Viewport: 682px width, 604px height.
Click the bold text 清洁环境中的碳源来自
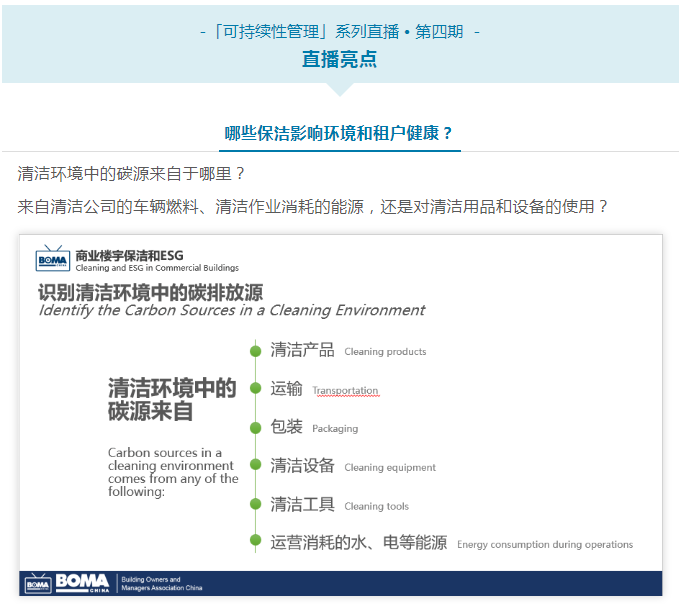pos(172,400)
